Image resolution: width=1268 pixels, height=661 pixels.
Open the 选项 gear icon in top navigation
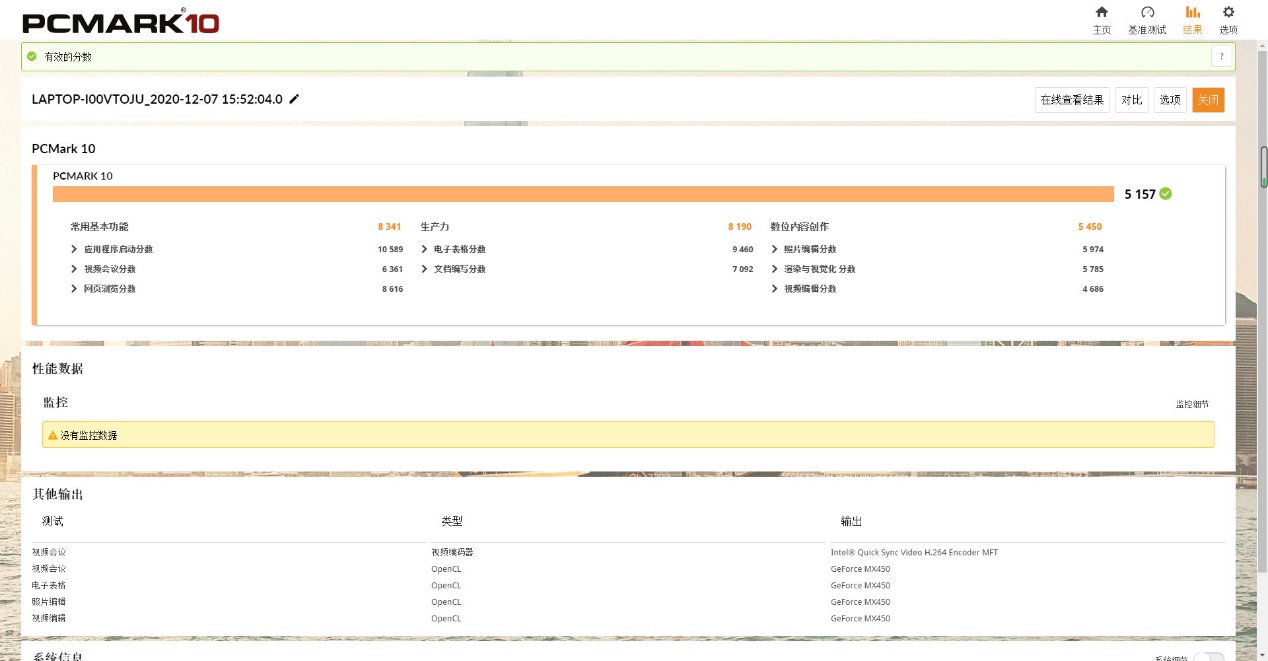pyautogui.click(x=1228, y=13)
